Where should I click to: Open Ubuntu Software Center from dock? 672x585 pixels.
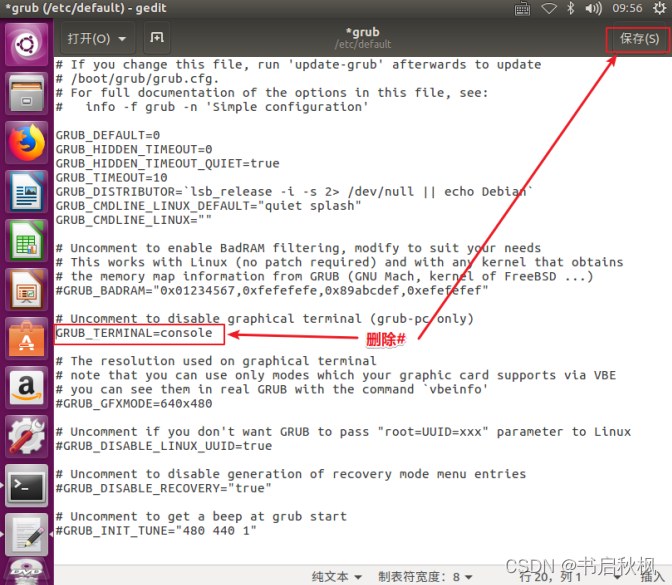pos(27,339)
